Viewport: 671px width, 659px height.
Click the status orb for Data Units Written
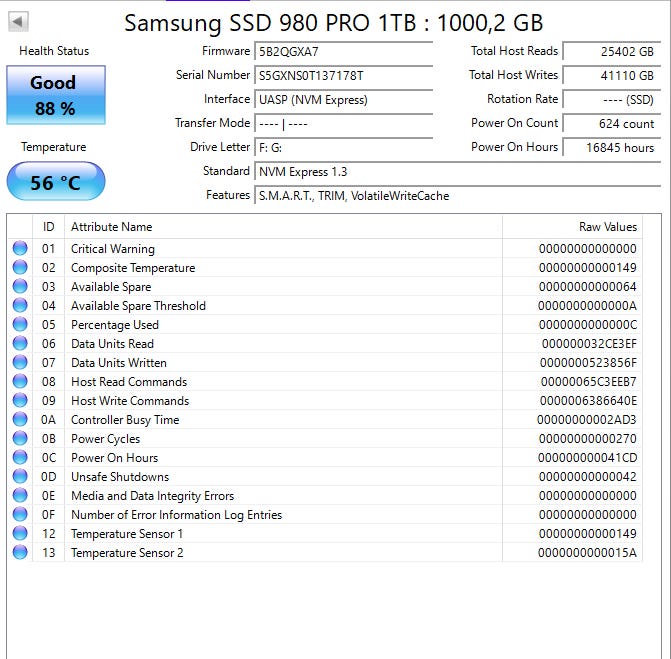click(x=20, y=362)
